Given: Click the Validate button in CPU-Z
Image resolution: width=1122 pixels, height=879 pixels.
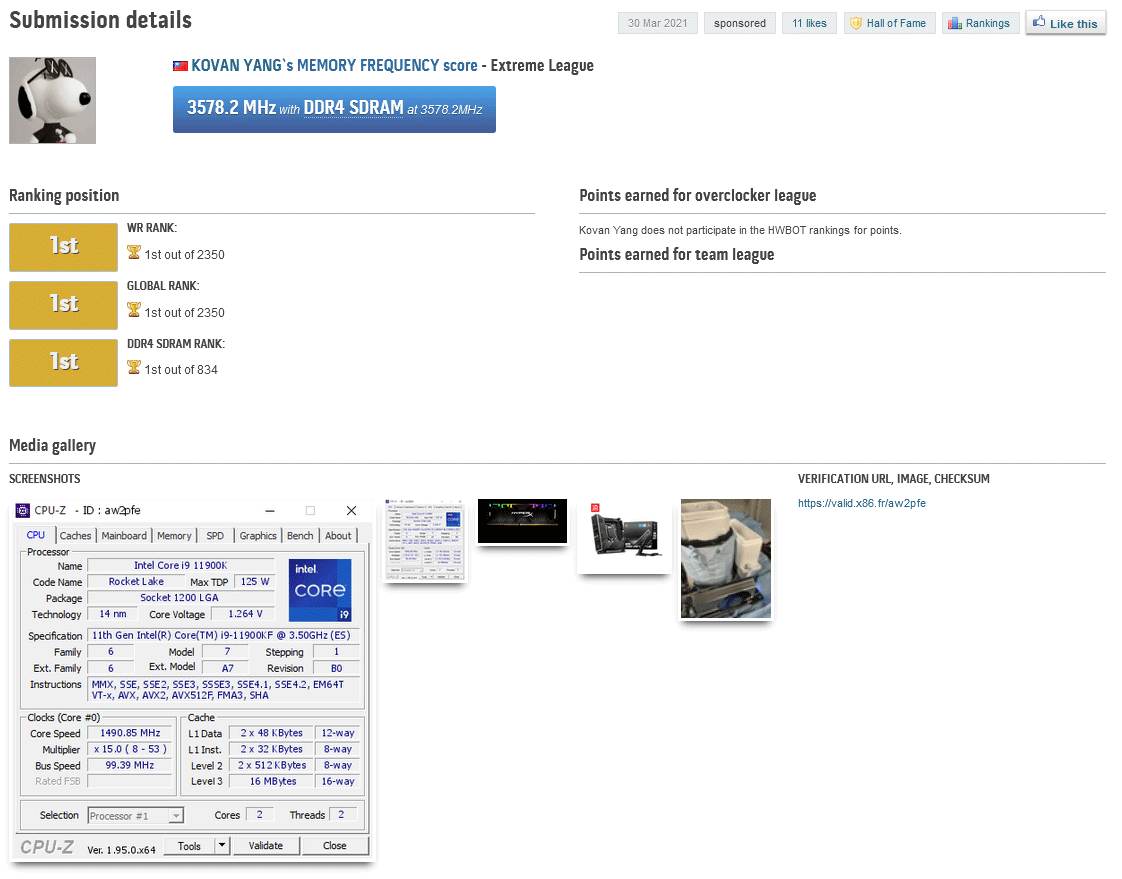Looking at the screenshot, I should (265, 845).
